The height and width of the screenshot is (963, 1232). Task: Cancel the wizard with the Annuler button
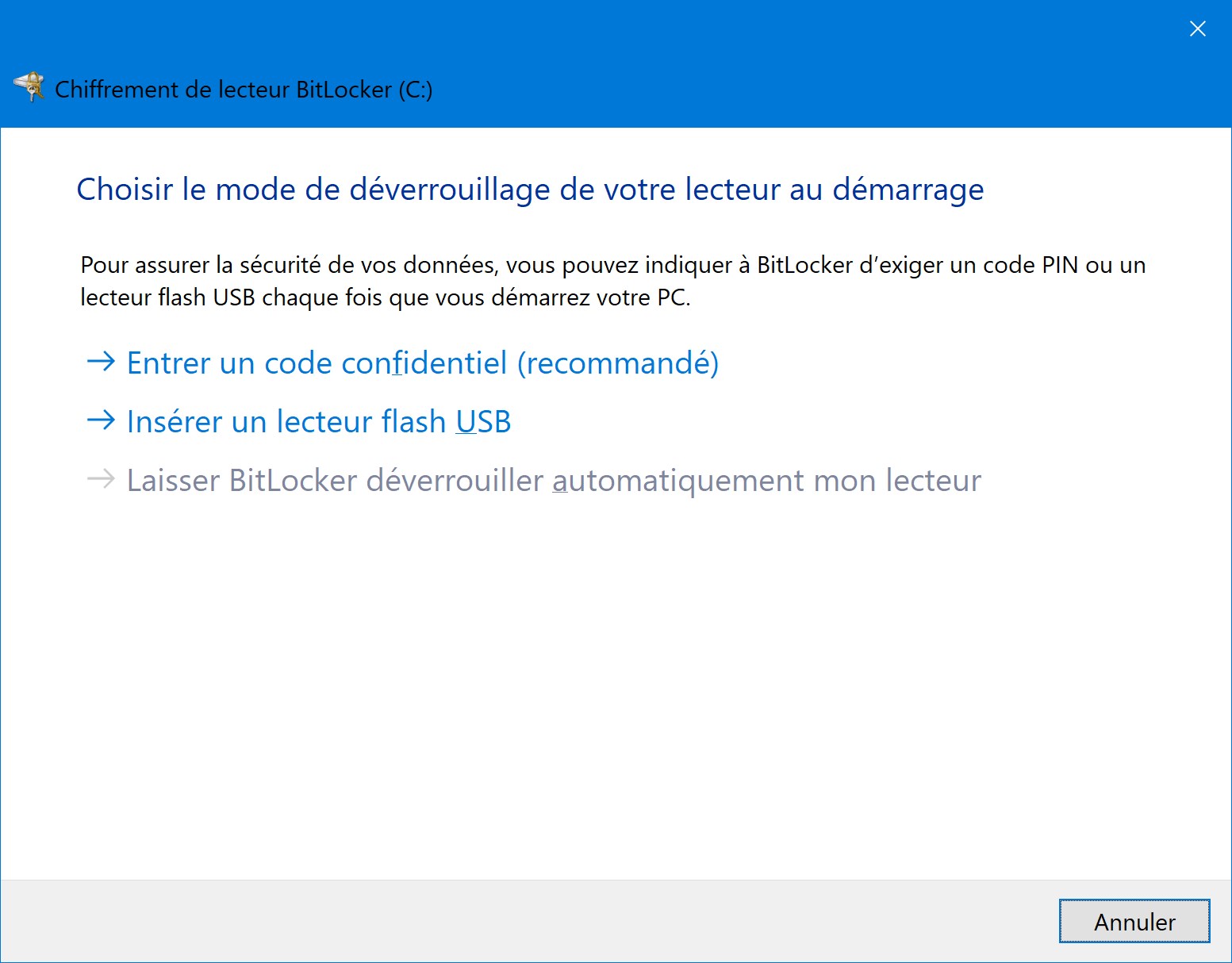(x=1134, y=922)
